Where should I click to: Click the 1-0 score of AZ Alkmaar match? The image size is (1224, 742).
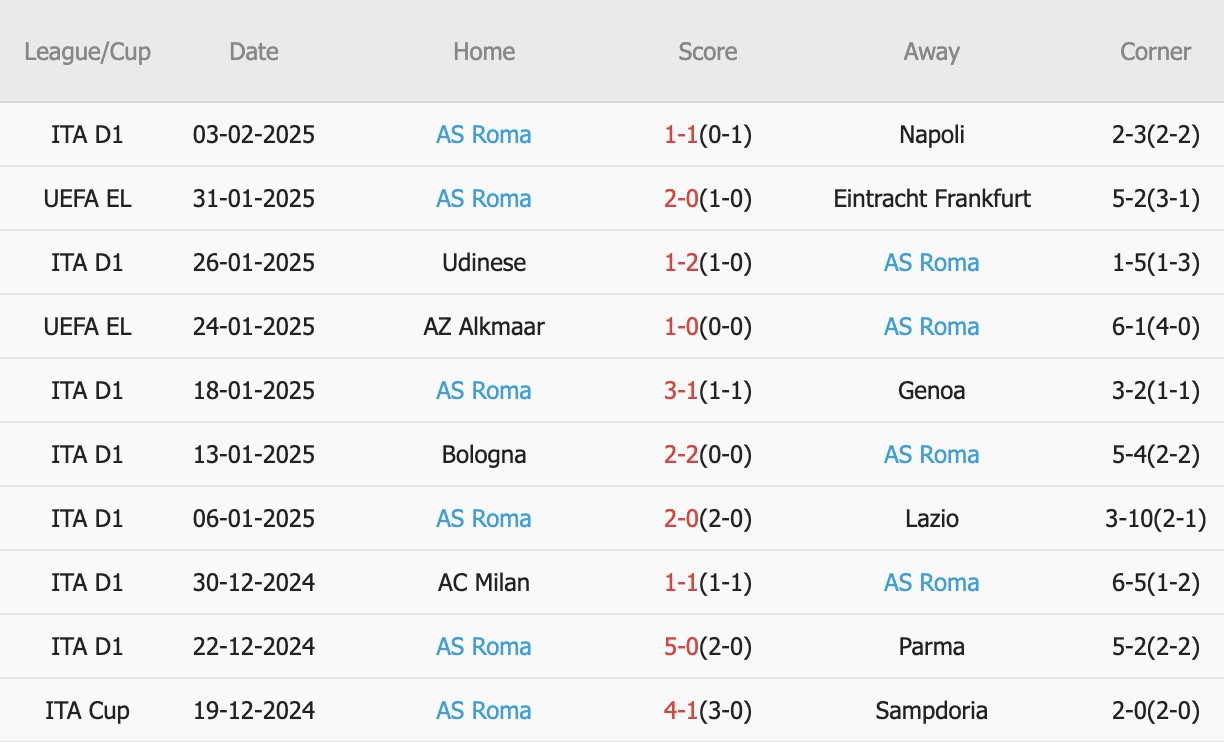679,327
